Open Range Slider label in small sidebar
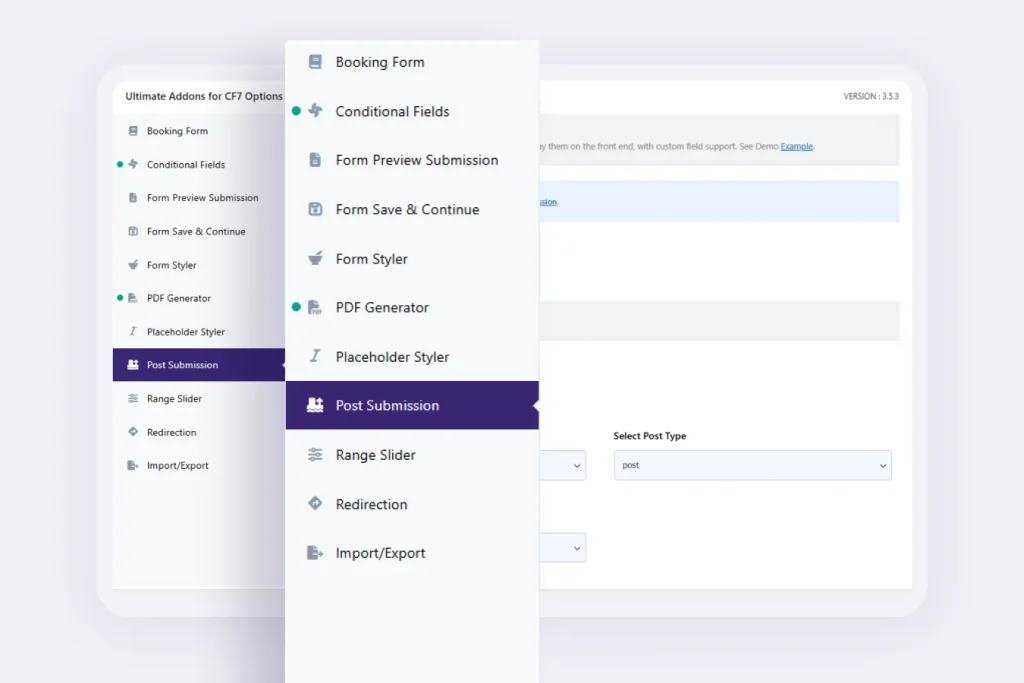Image resolution: width=1024 pixels, height=683 pixels. click(174, 398)
